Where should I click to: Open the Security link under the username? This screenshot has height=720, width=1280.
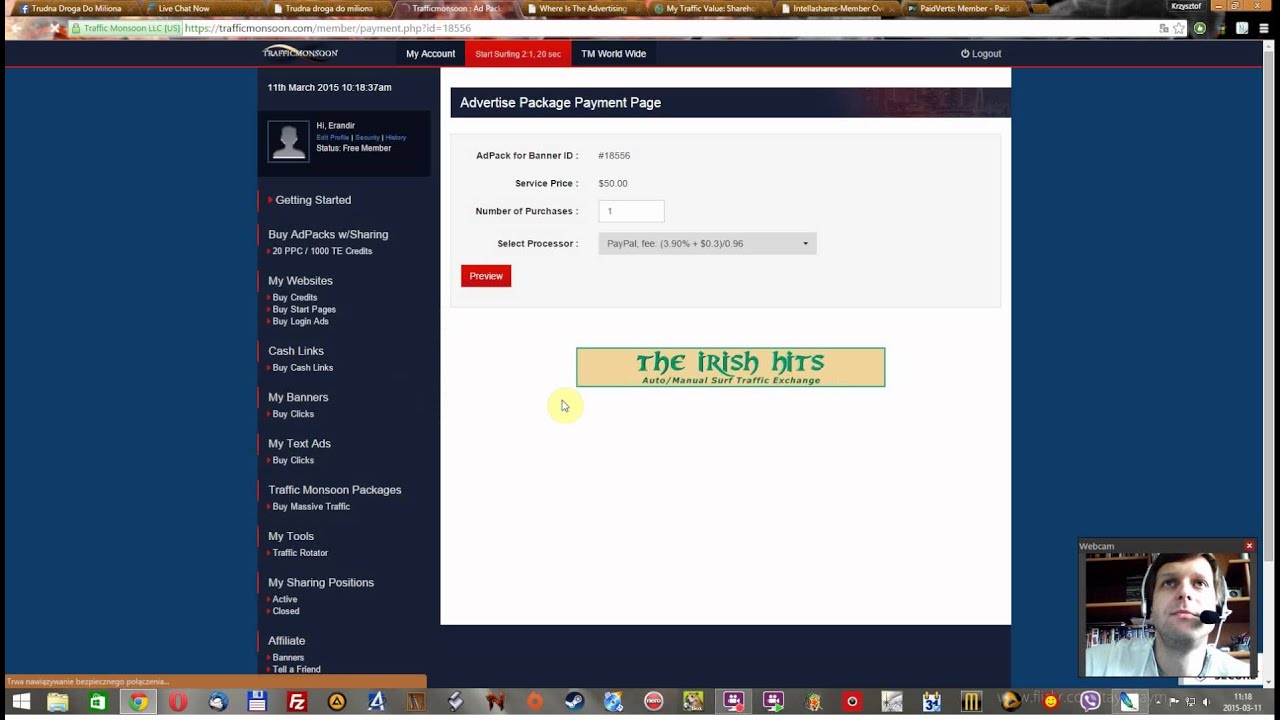point(367,137)
